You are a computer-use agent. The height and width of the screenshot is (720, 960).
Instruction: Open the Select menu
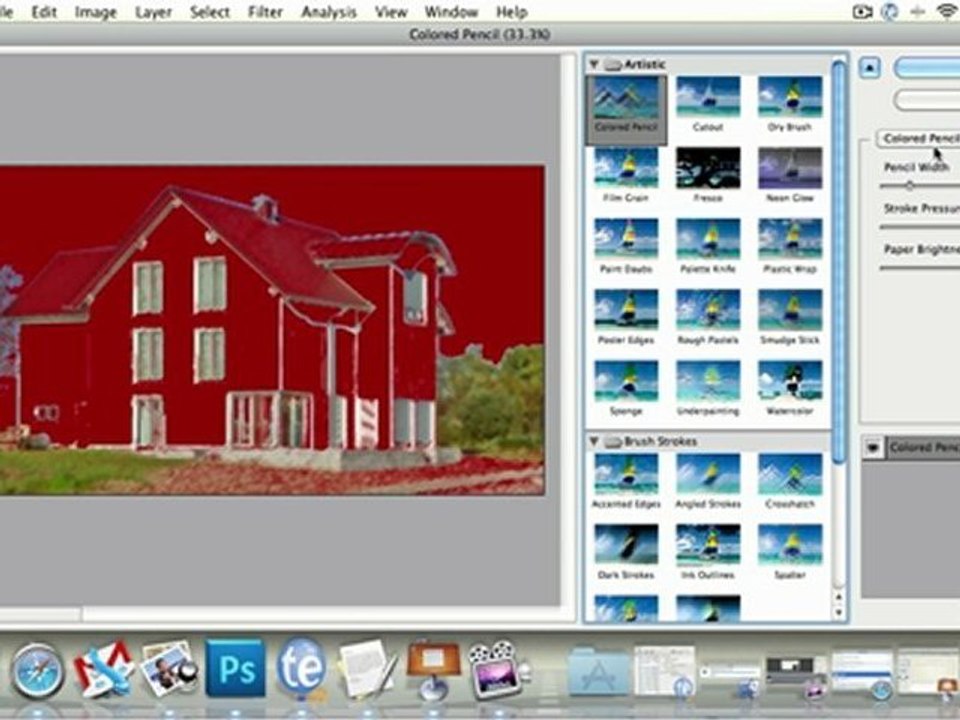tap(210, 12)
